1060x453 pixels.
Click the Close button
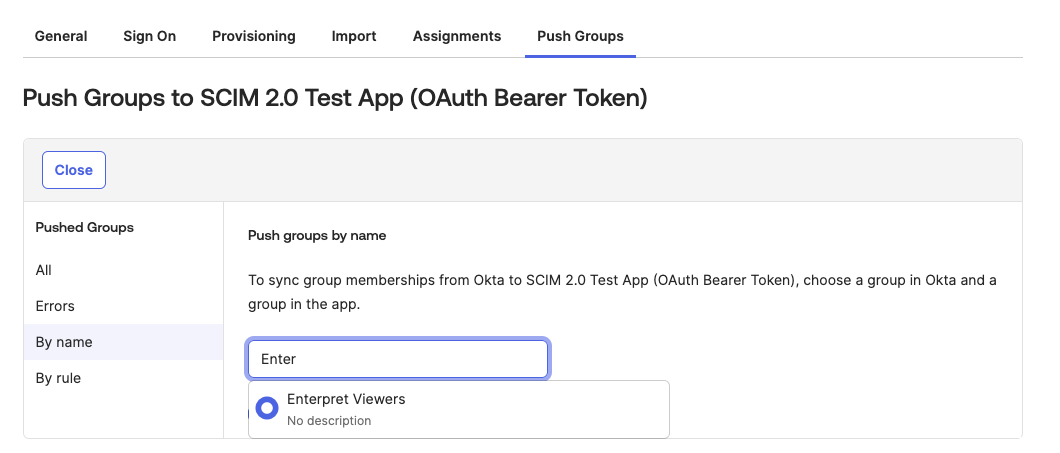point(74,170)
